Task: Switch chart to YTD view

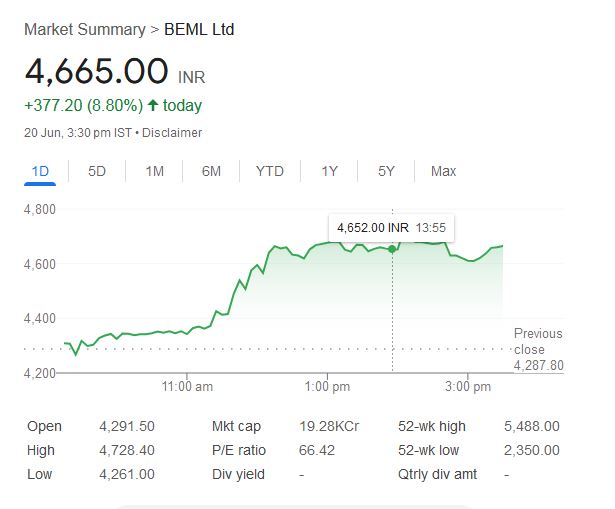Action: click(x=270, y=171)
